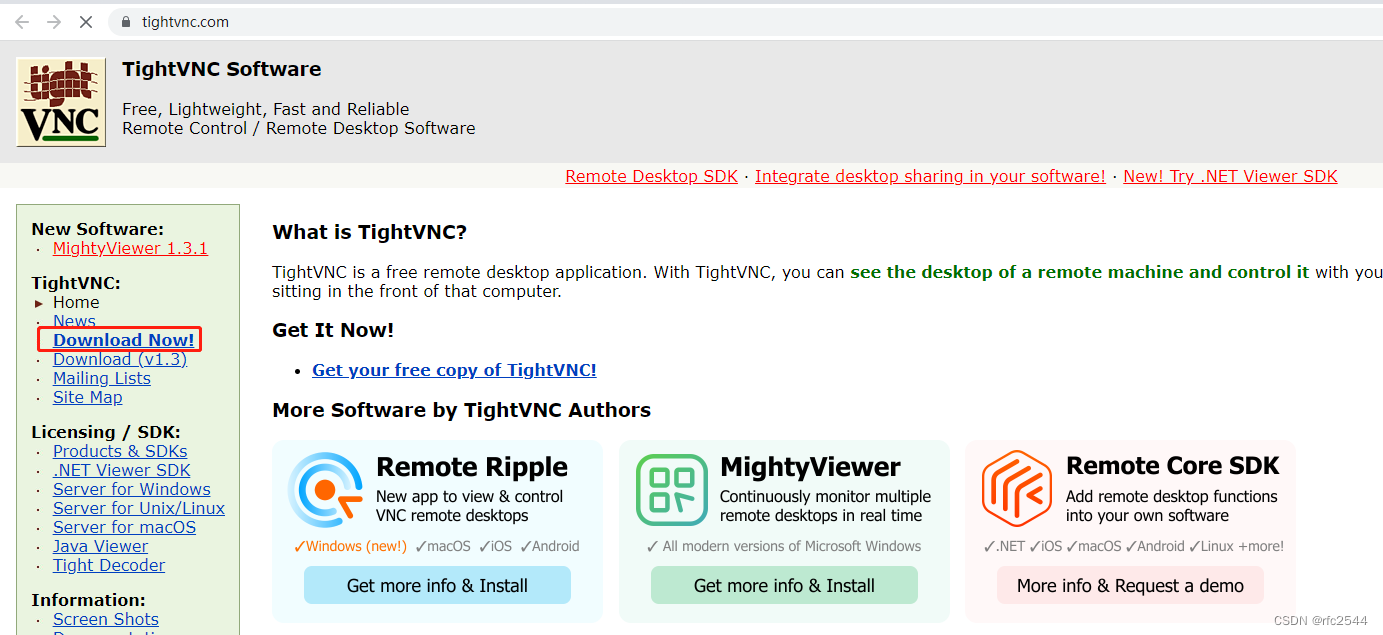Click All modern versions of Microsoft Windows text
The image size is (1383, 635).
[x=784, y=546]
